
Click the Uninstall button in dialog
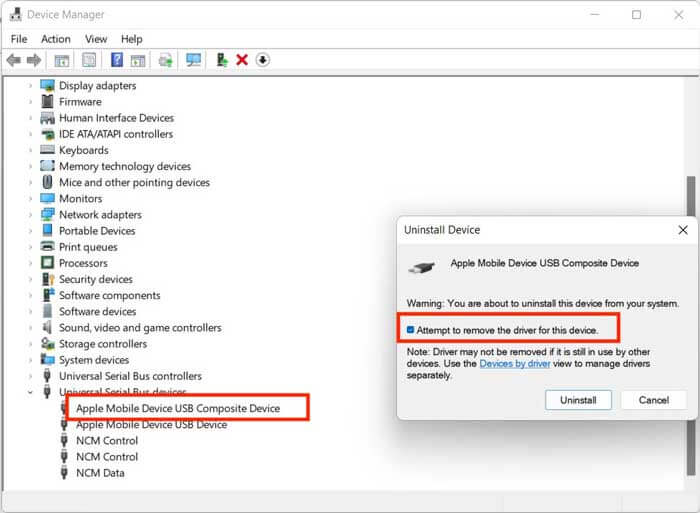(x=578, y=400)
